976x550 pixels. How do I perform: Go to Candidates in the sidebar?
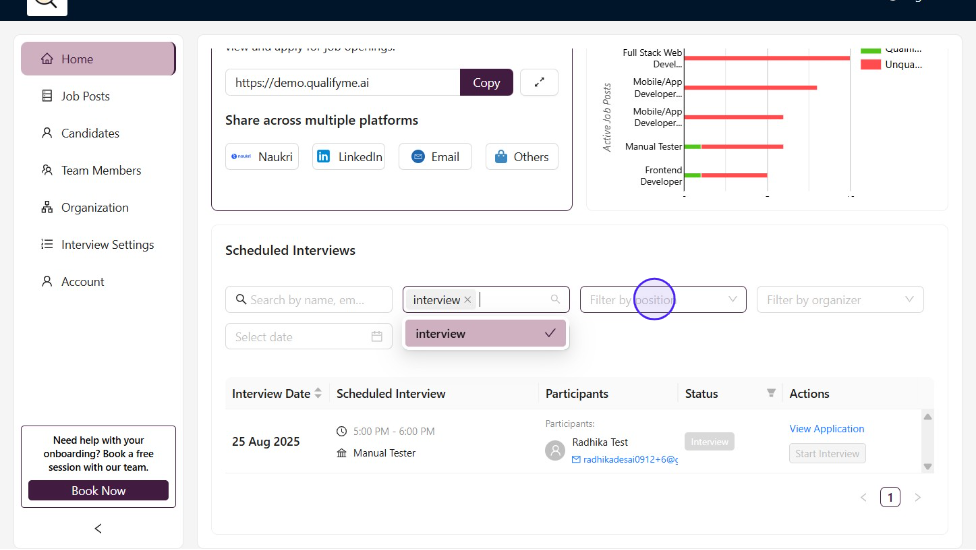click(x=90, y=133)
